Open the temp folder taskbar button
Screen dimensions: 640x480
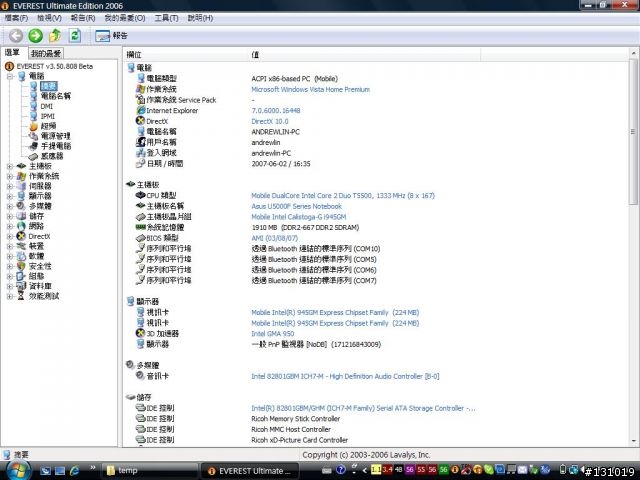(x=149, y=471)
